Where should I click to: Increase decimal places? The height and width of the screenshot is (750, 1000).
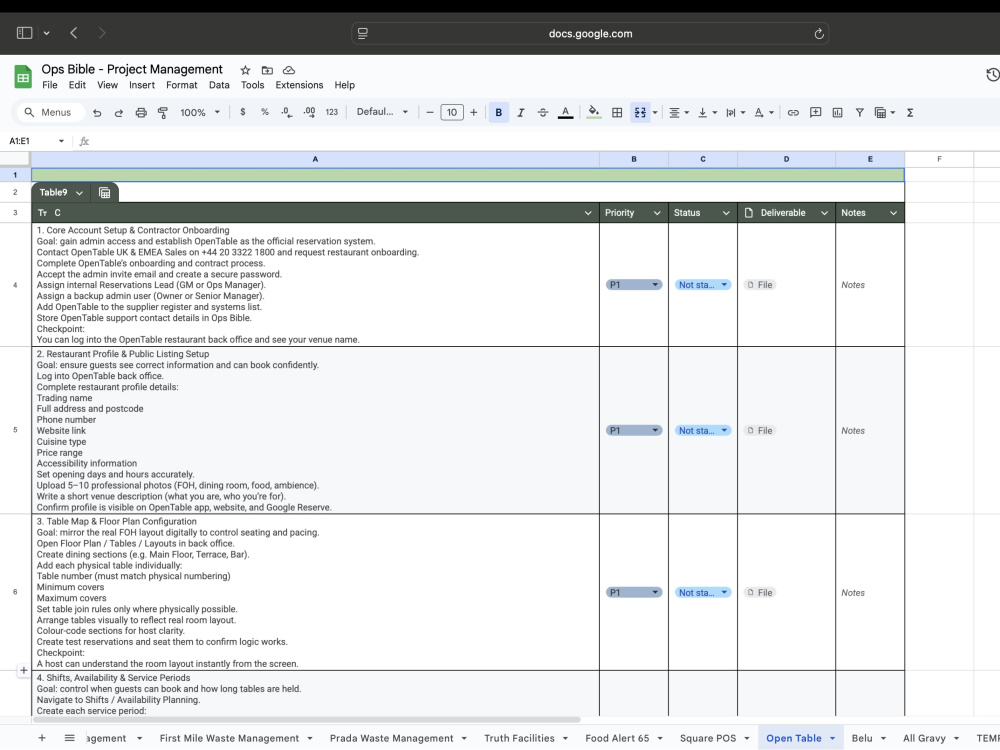(309, 112)
